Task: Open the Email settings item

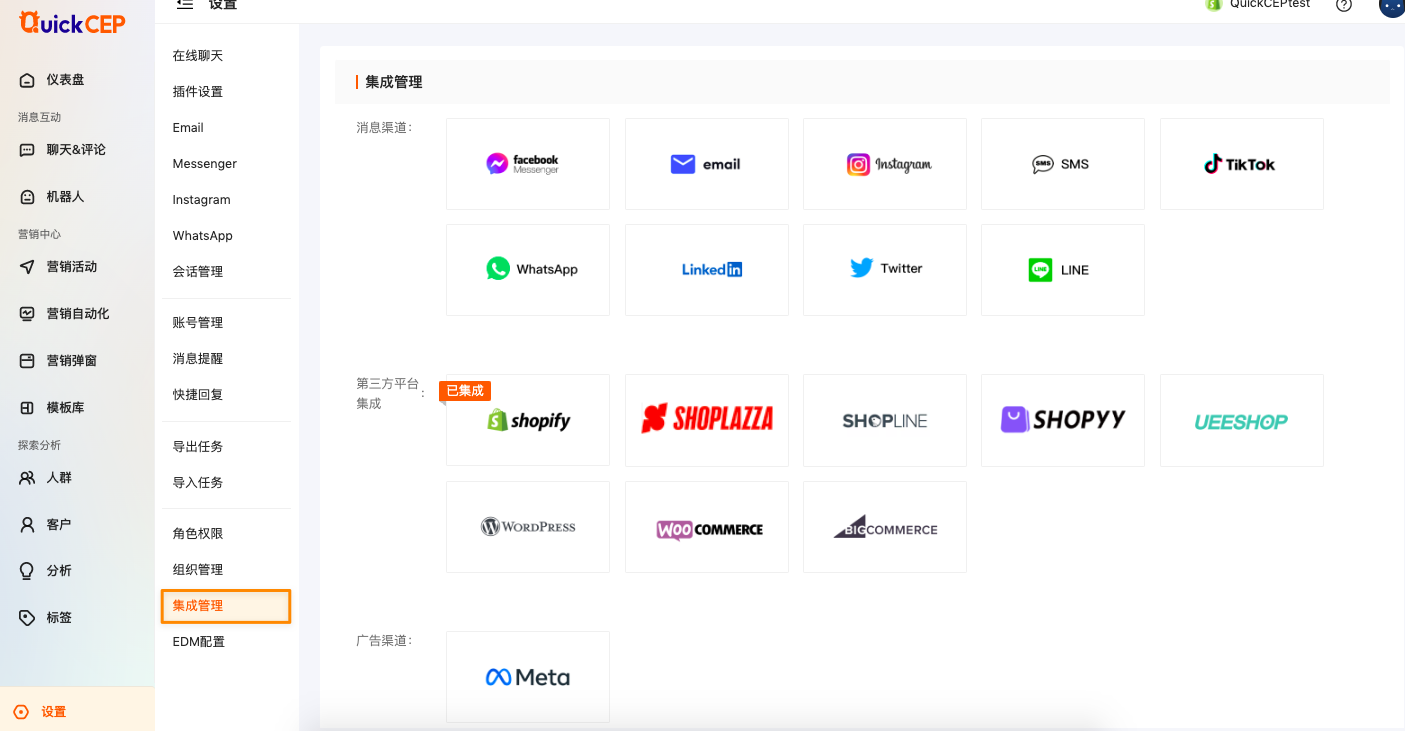Action: point(188,128)
